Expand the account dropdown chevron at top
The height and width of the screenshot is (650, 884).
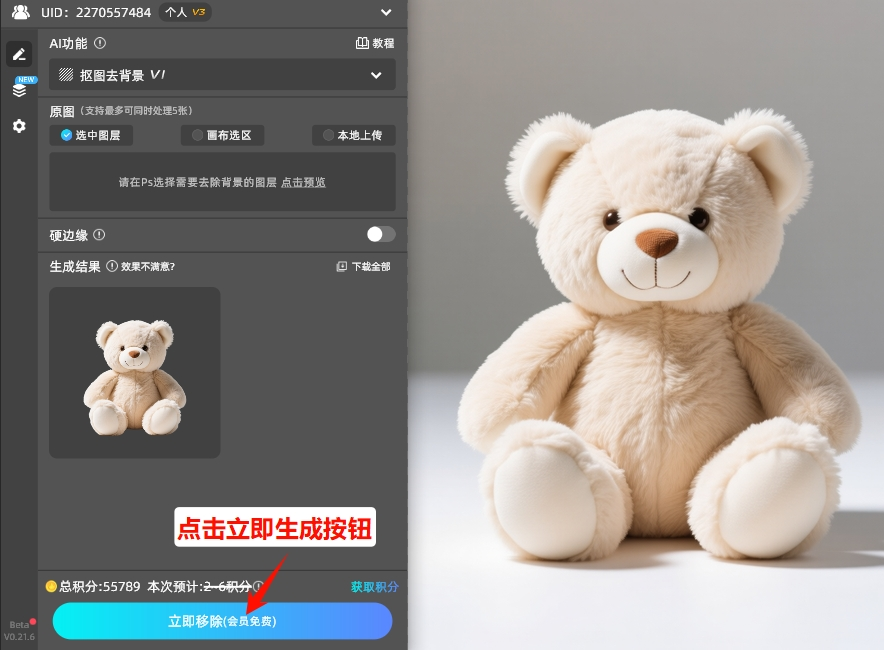(x=386, y=12)
